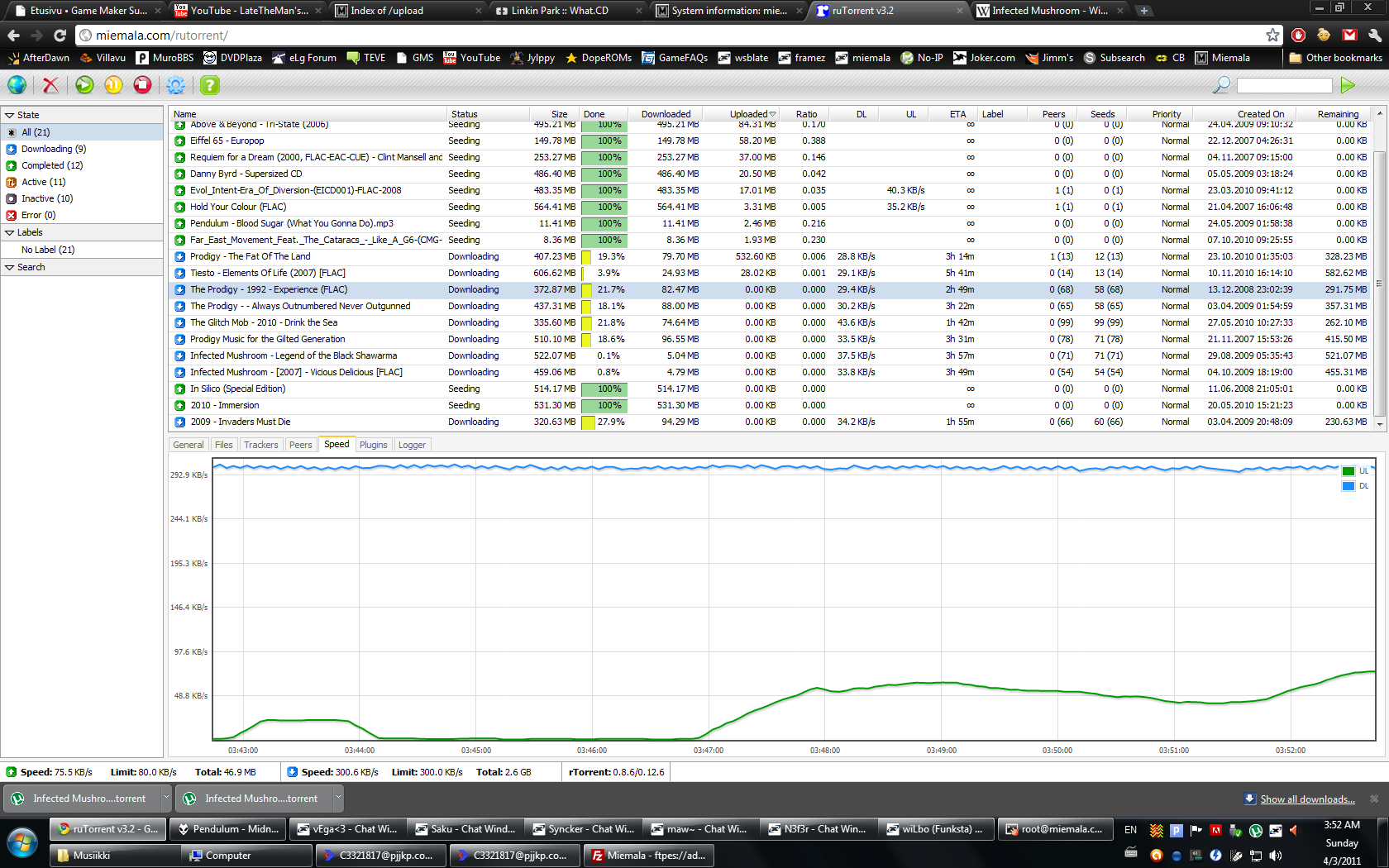
Task: Filter Inactive (10) torrents
Action: coord(82,198)
